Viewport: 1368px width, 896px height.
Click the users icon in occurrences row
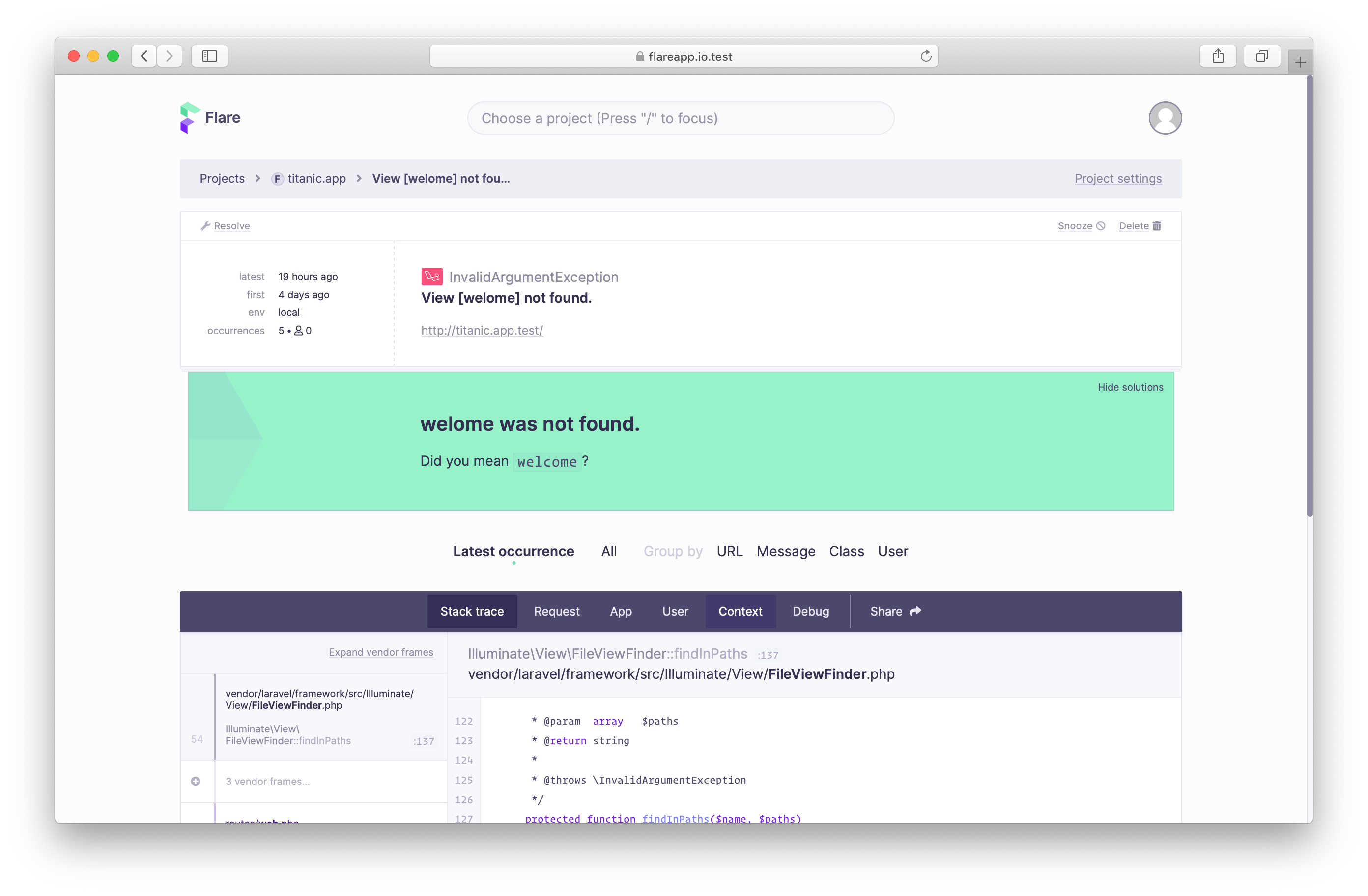tap(298, 331)
